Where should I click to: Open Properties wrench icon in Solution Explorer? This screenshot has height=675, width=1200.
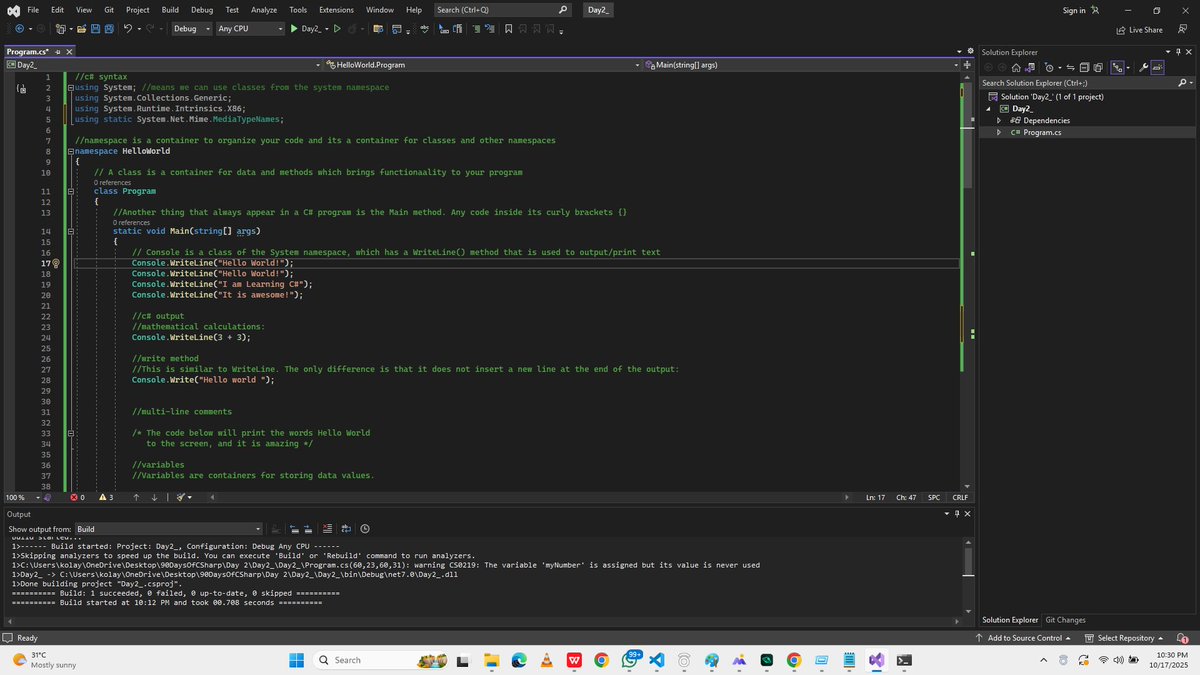(x=1143, y=68)
